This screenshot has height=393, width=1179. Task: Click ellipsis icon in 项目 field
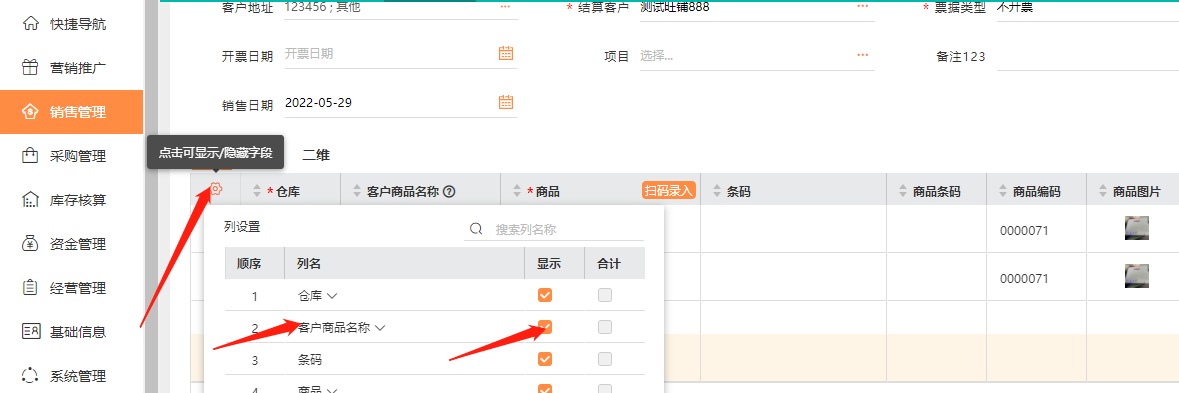pyautogui.click(x=862, y=55)
